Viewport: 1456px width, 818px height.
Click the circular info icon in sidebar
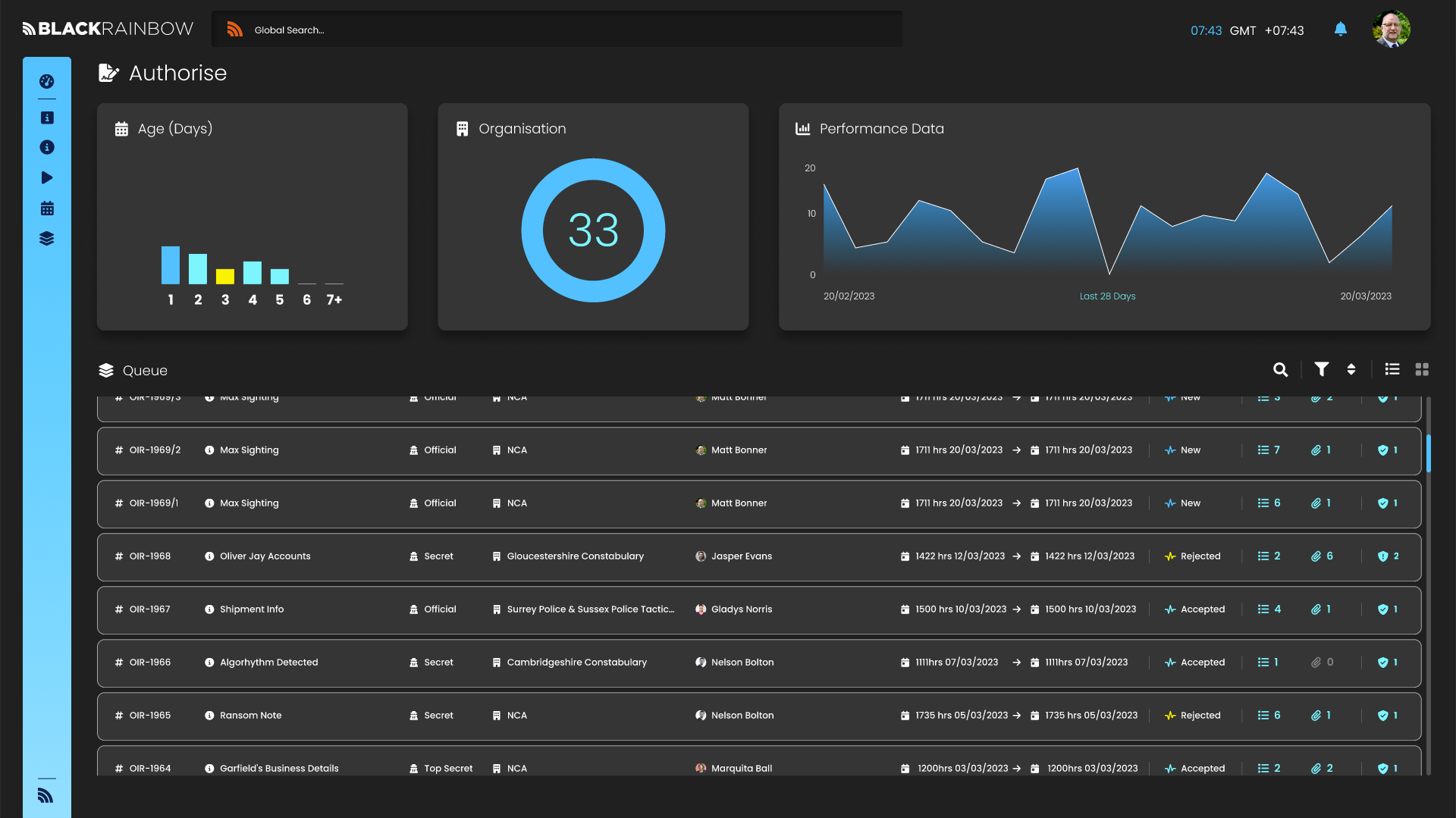coord(47,147)
